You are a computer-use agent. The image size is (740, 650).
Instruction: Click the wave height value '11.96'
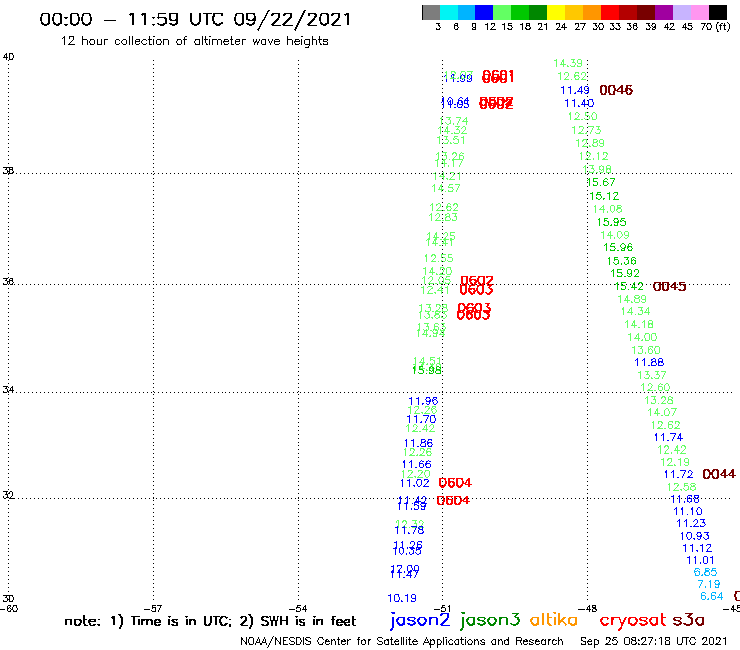coord(423,401)
